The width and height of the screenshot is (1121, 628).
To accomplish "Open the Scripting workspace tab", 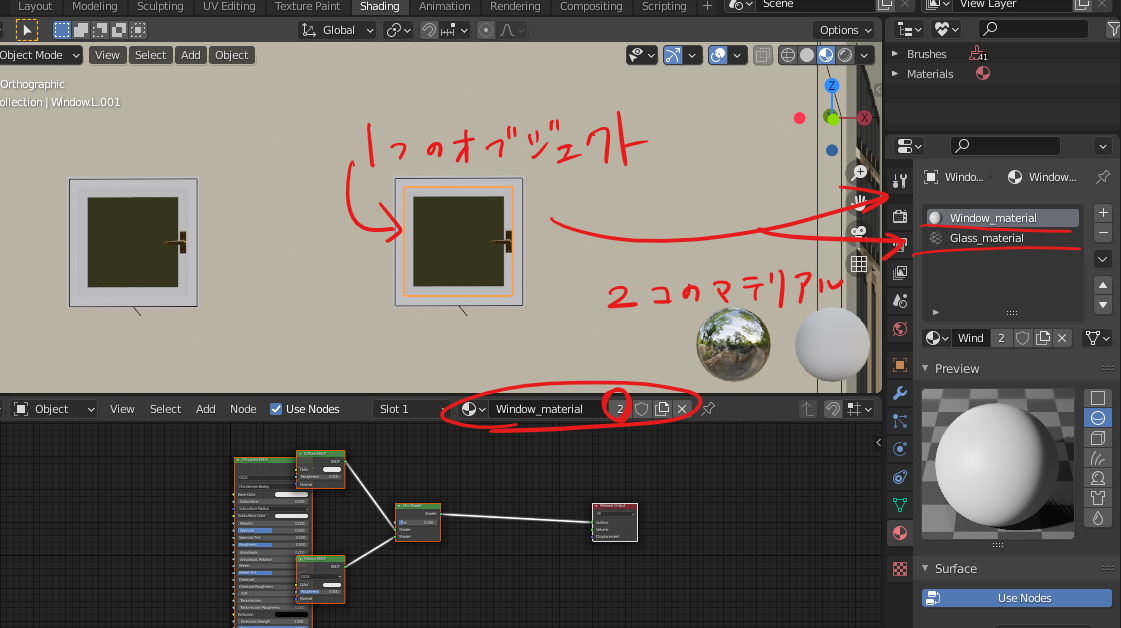I will coord(663,6).
